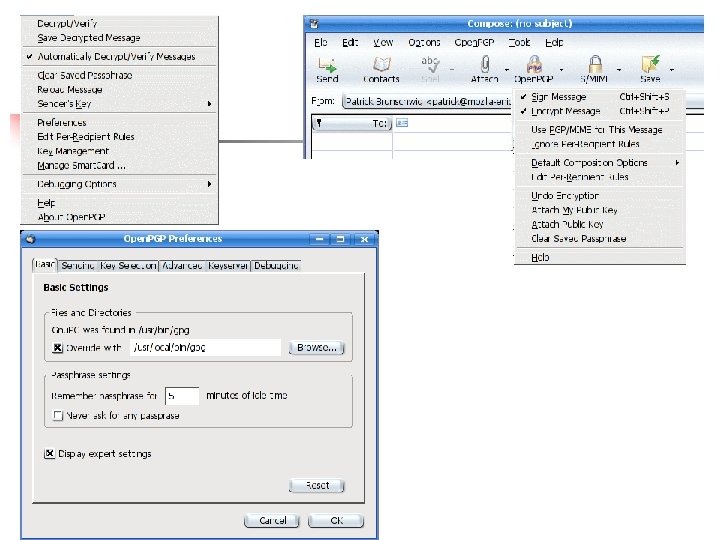Click the Browse... button
720x540 pixels.
pos(316,348)
